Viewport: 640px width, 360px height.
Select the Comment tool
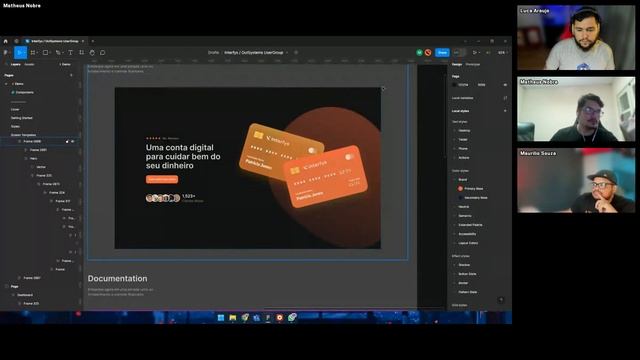point(103,53)
